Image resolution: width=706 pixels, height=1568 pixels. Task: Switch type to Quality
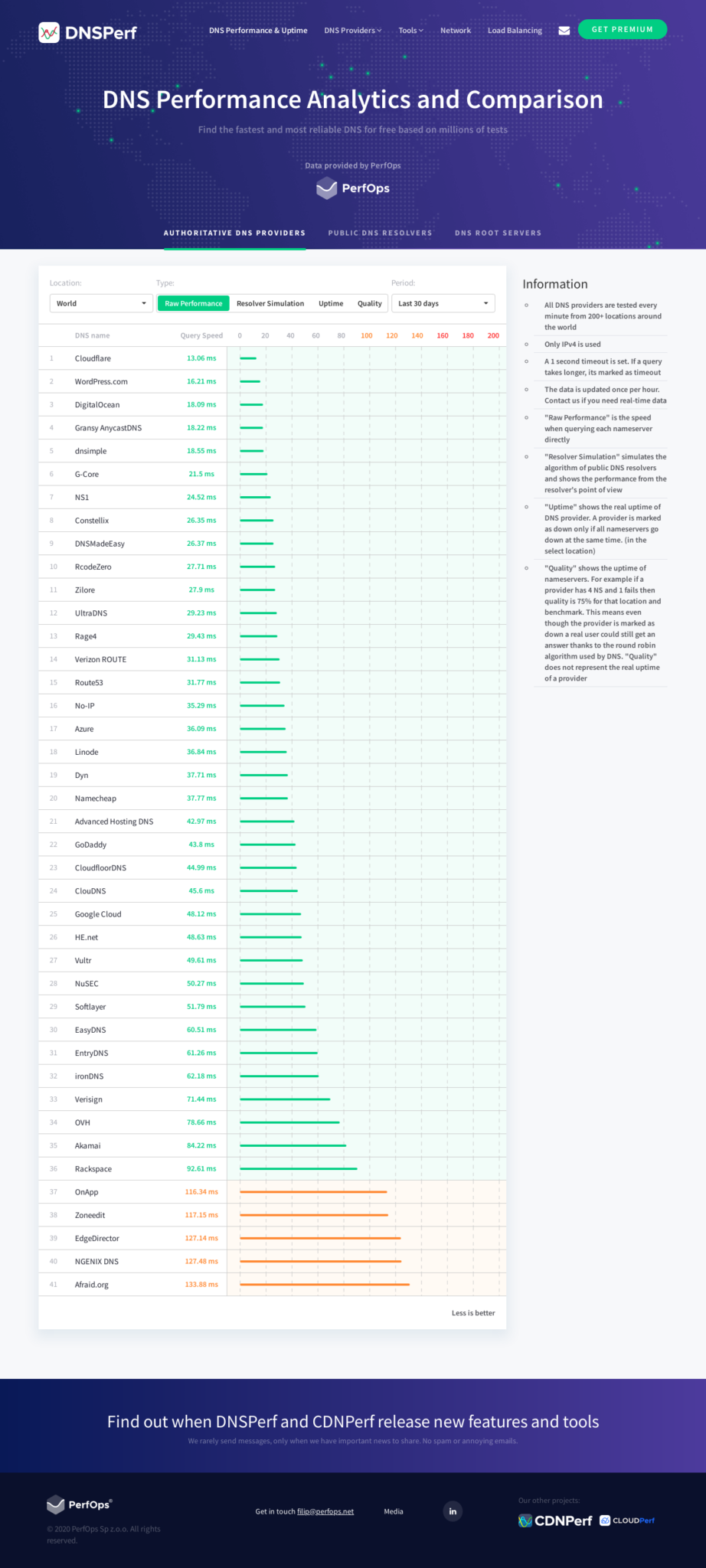369,304
